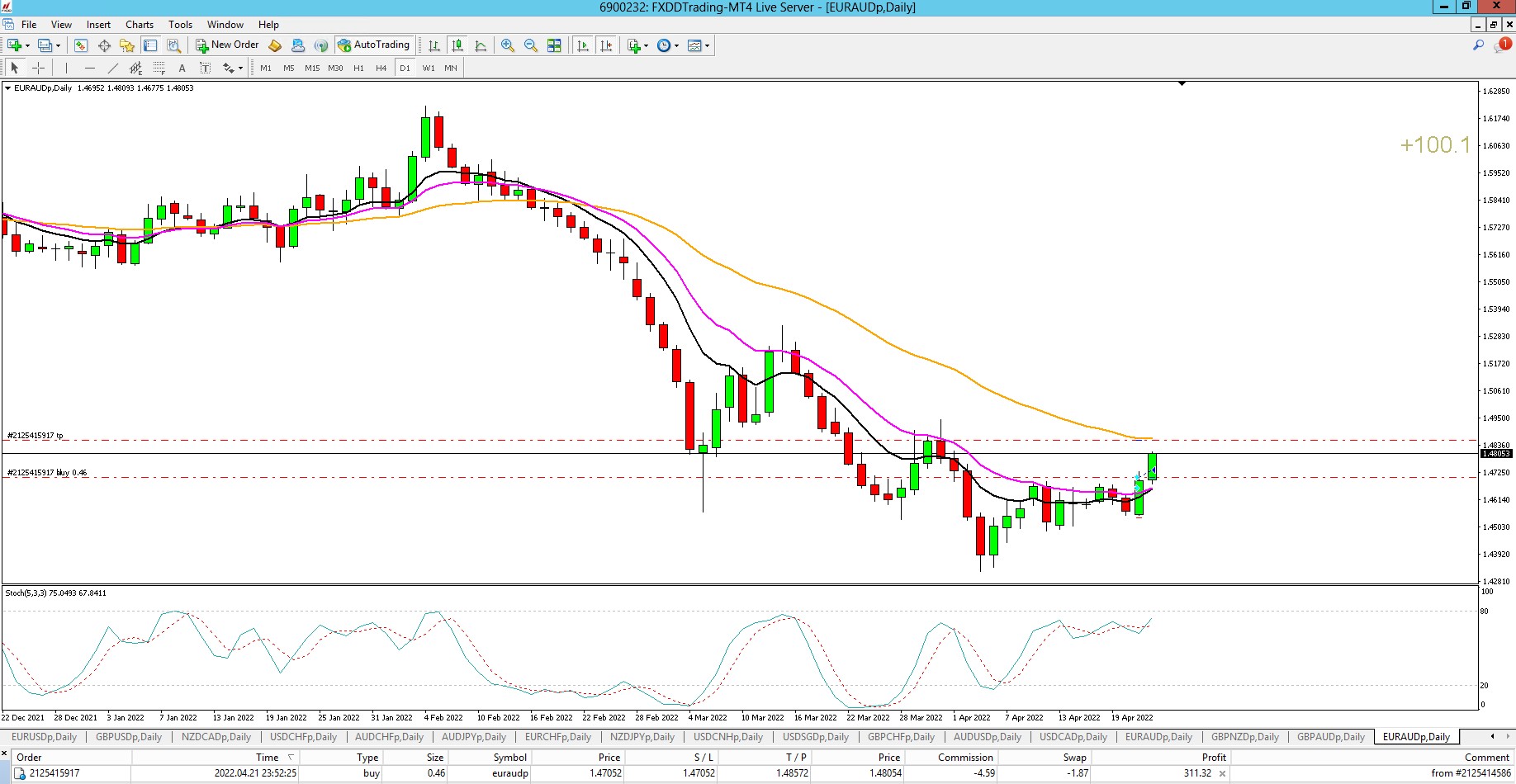The image size is (1516, 784).
Task: Switch chart to candlestick mode
Action: click(457, 45)
